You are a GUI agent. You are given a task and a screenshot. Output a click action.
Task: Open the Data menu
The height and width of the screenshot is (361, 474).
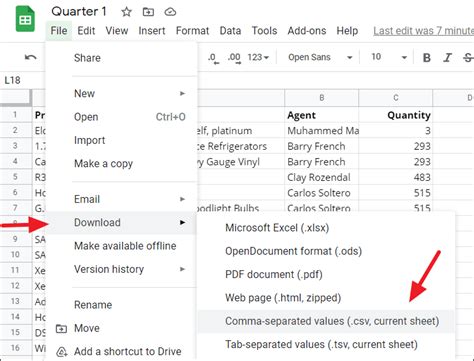point(230,31)
